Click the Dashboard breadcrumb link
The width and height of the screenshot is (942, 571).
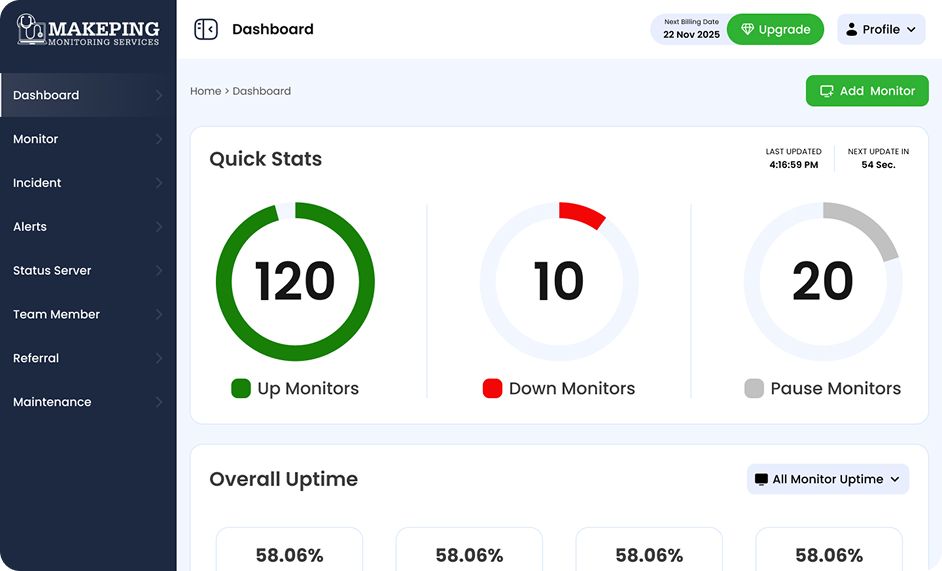(x=261, y=91)
